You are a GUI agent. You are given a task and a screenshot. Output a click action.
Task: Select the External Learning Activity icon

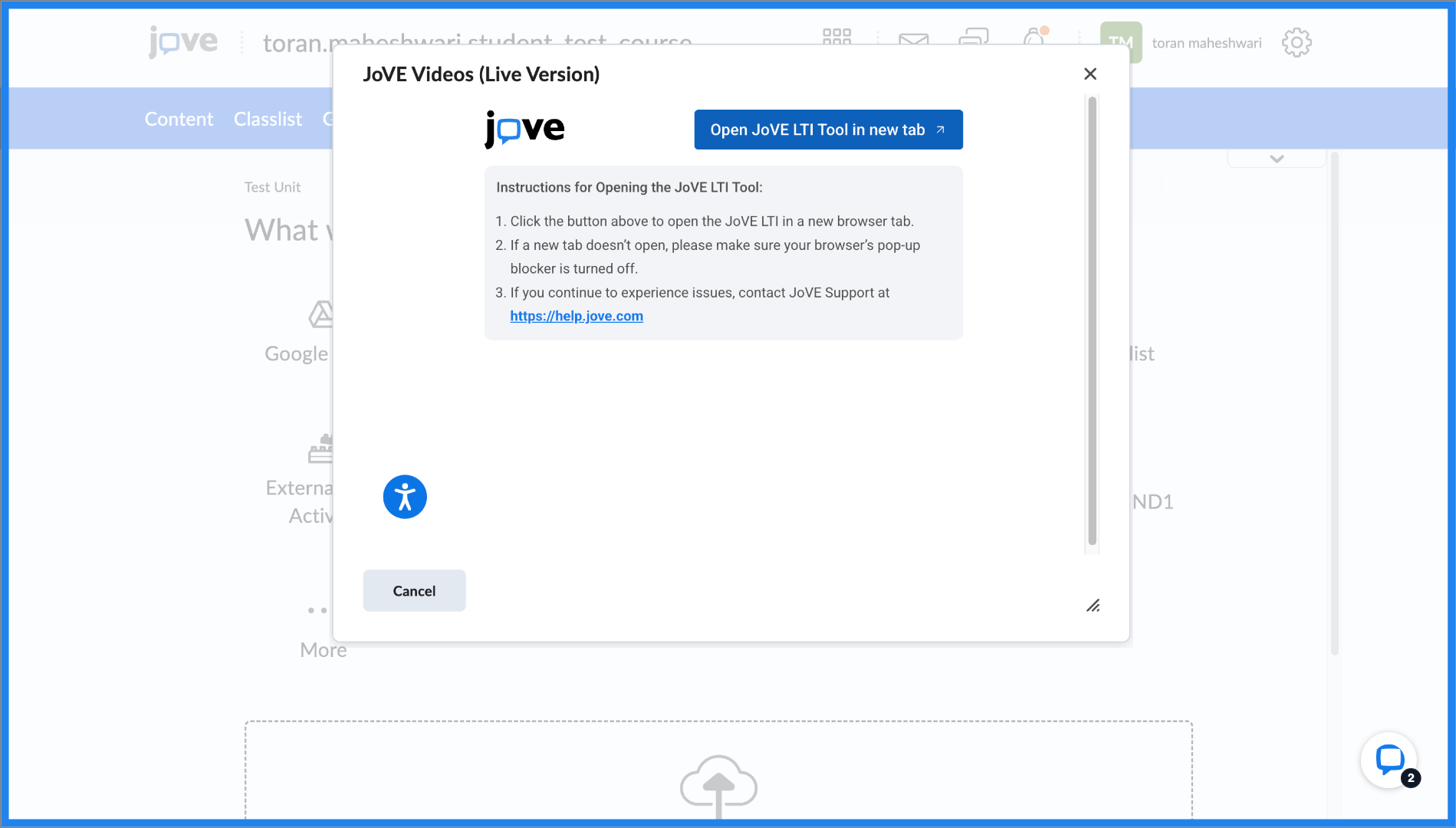point(320,449)
